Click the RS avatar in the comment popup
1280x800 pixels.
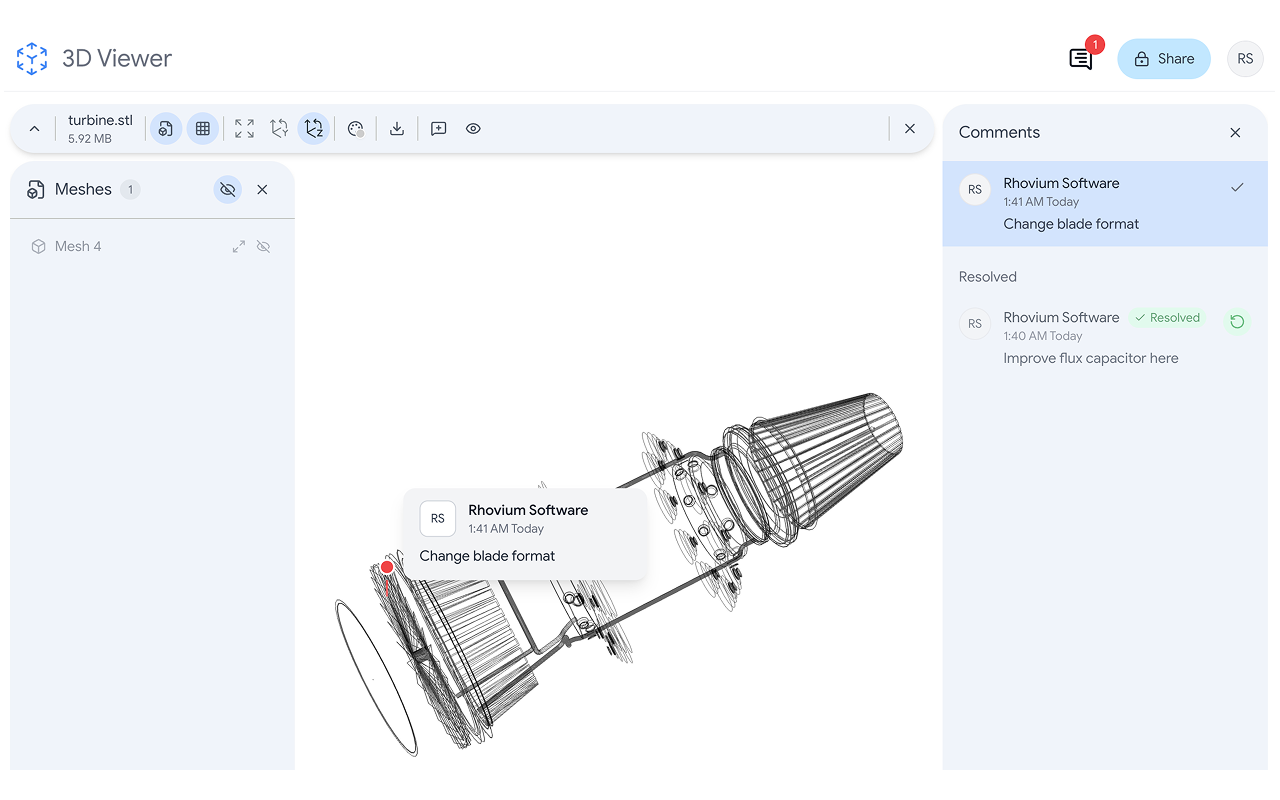438,519
